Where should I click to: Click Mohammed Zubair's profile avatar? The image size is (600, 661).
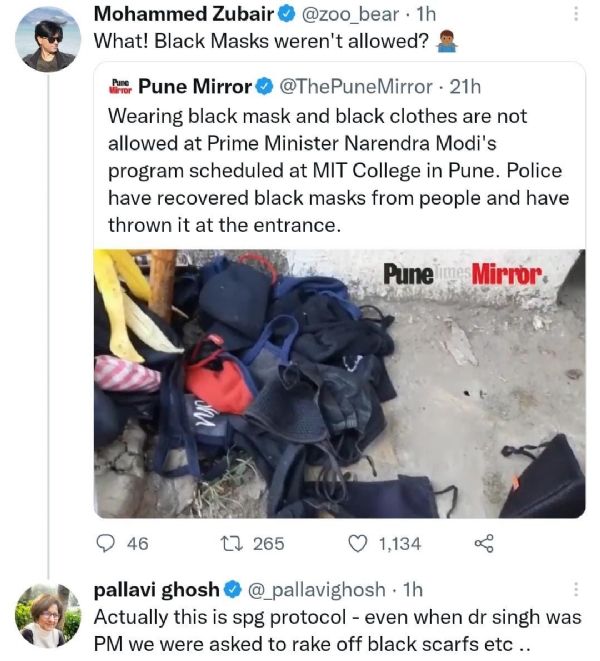click(x=48, y=39)
